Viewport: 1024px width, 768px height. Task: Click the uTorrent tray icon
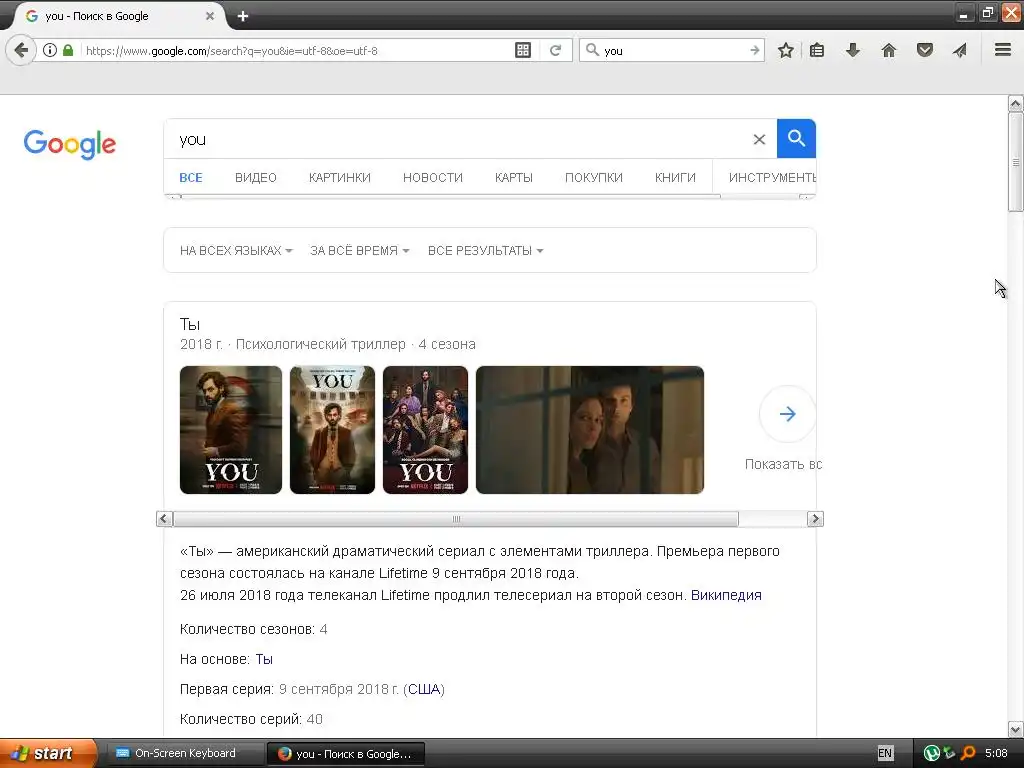pos(932,753)
